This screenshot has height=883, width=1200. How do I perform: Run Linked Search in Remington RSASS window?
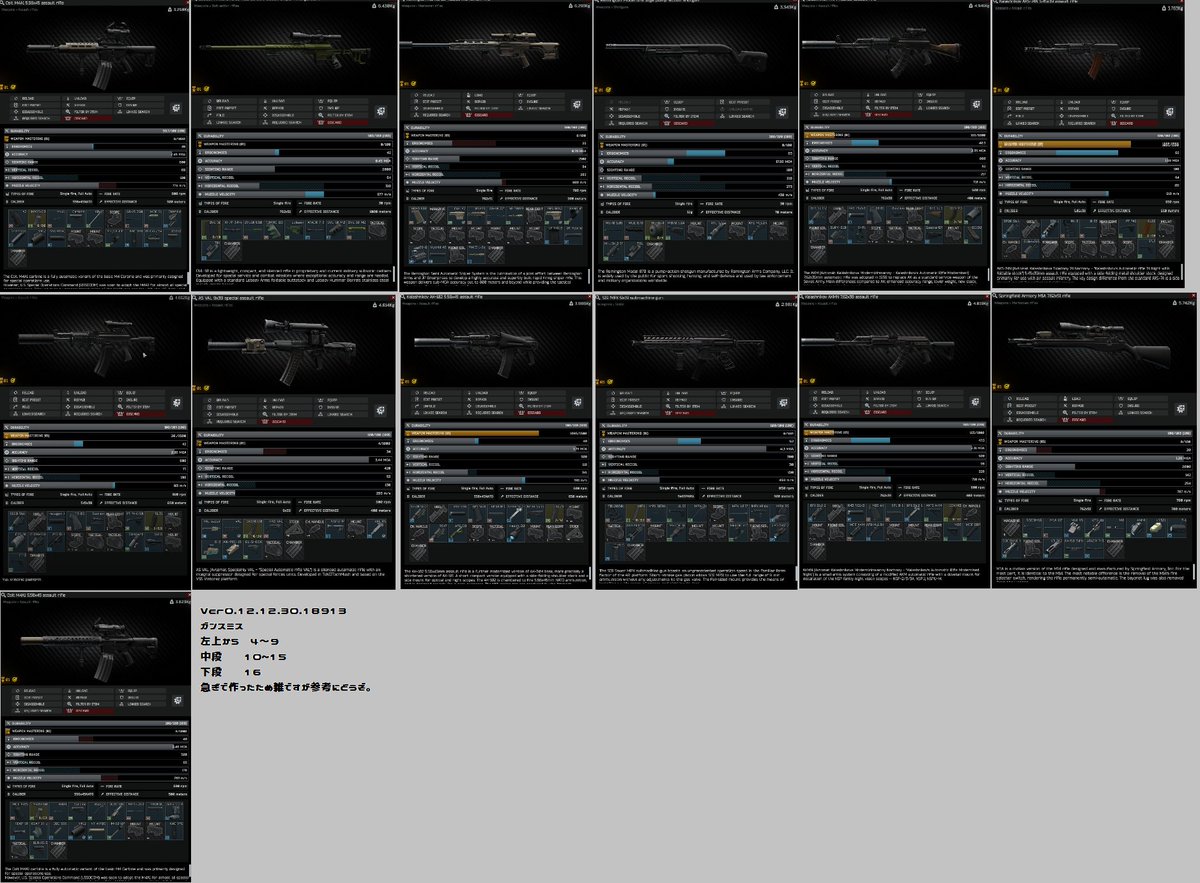539,108
